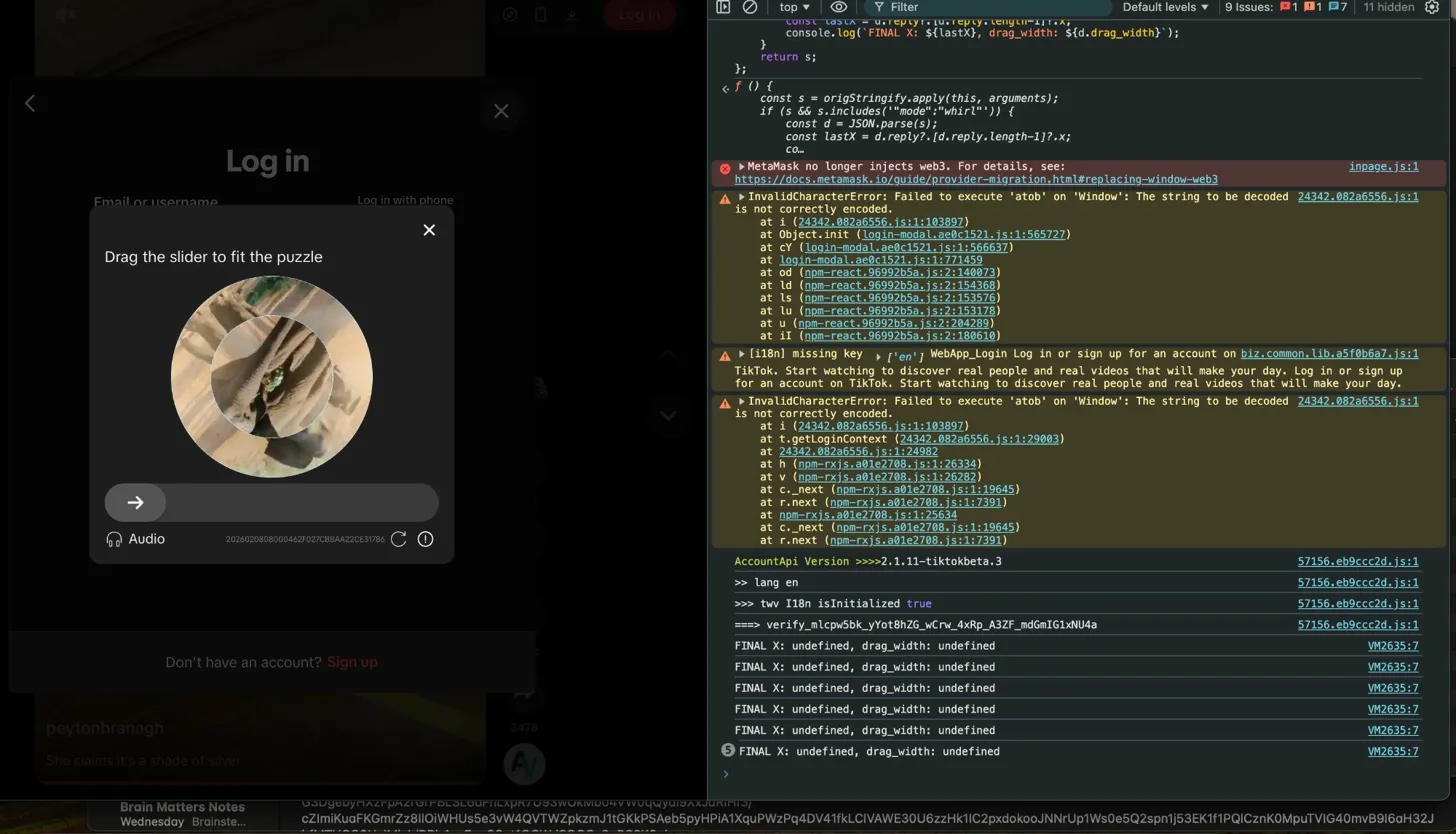The height and width of the screenshot is (834, 1456).
Task: Open the Sign up link
Action: click(351, 661)
